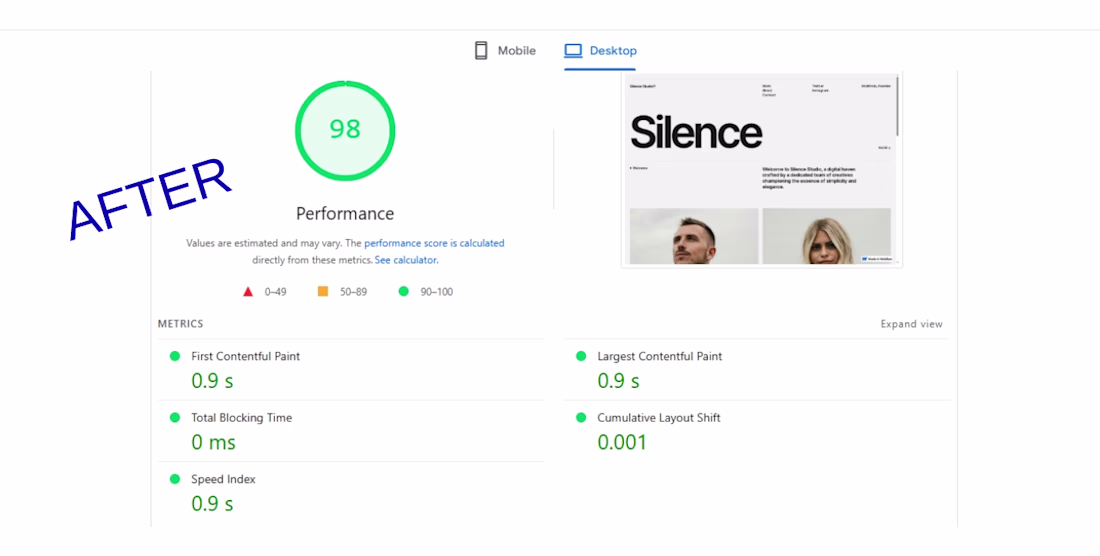Open the "performance score is calculated" link
This screenshot has height=556, width=1100.
434,243
